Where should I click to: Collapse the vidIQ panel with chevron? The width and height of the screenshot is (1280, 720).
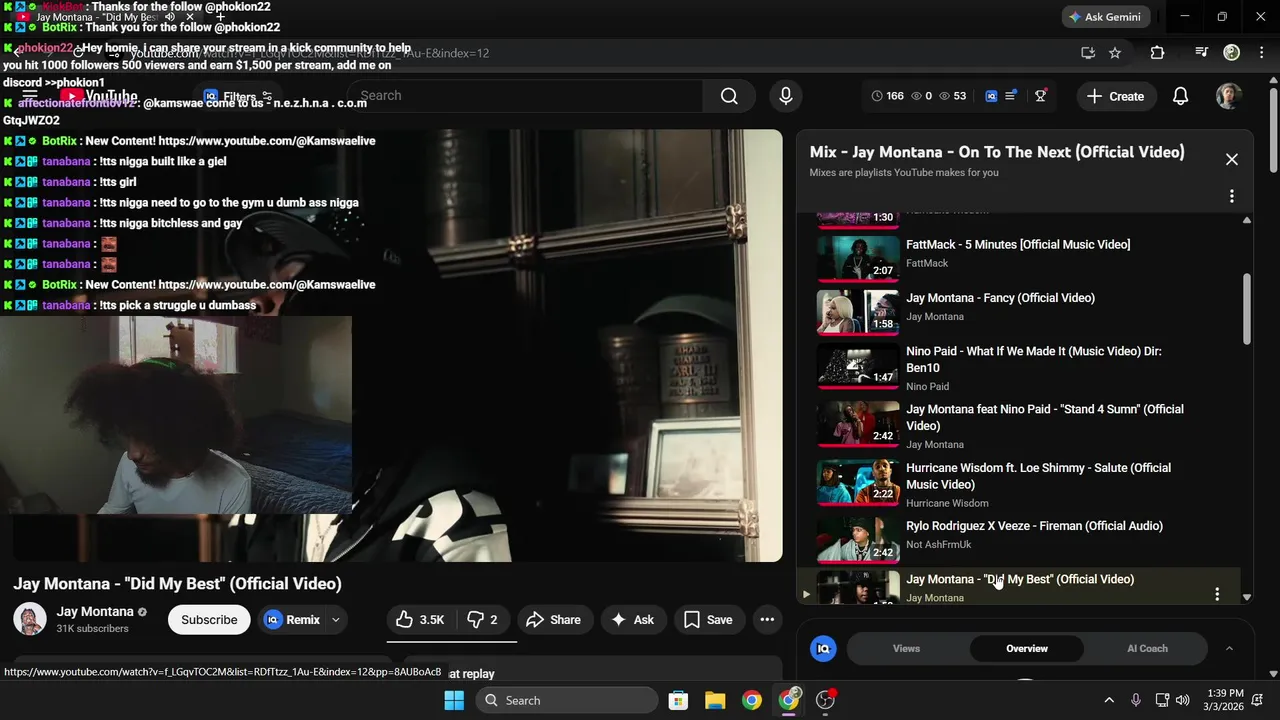pyautogui.click(x=1229, y=649)
